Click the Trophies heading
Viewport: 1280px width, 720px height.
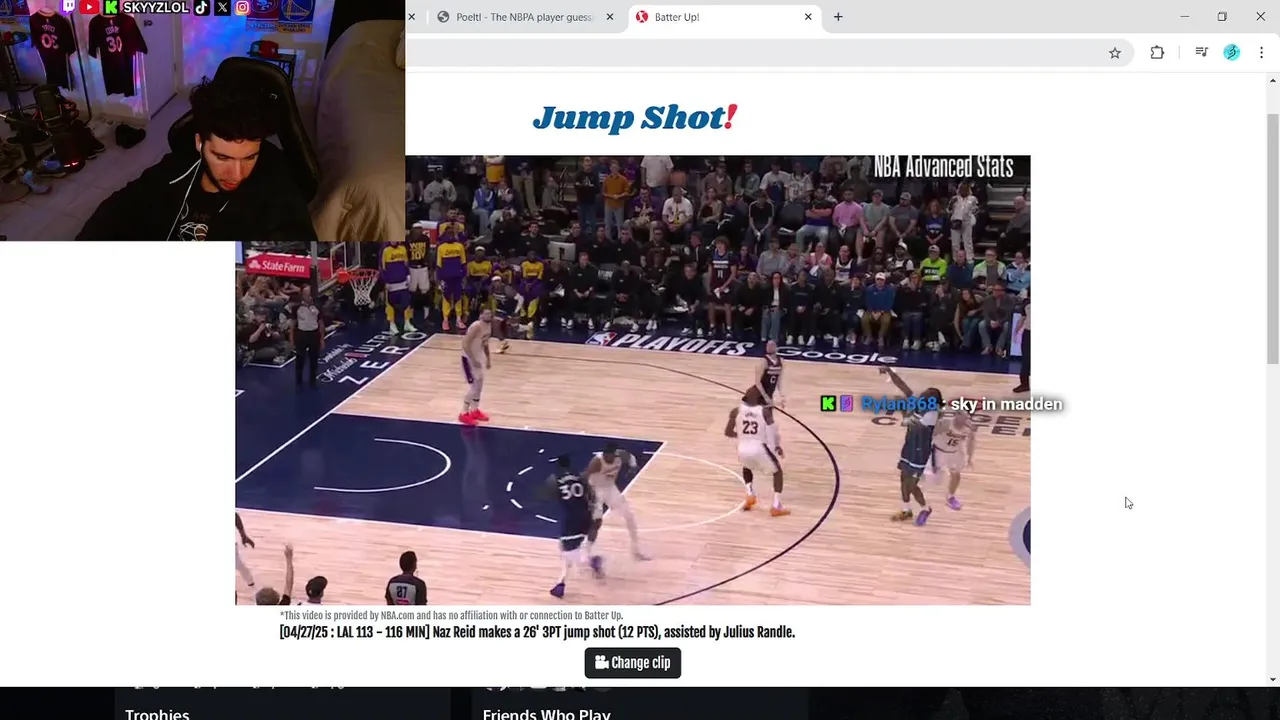[x=157, y=713]
